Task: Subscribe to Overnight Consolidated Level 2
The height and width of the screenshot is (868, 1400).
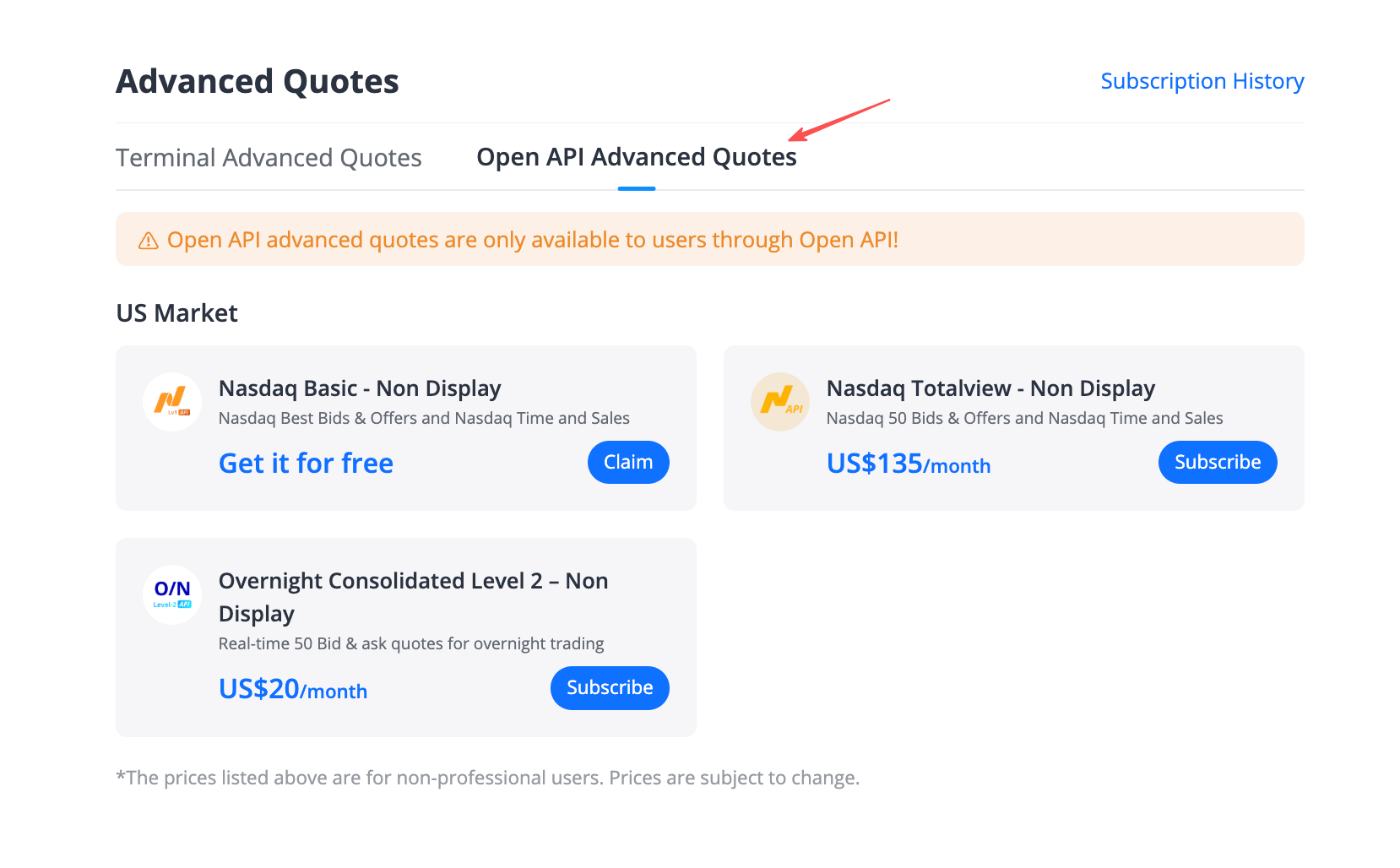Action: point(610,688)
